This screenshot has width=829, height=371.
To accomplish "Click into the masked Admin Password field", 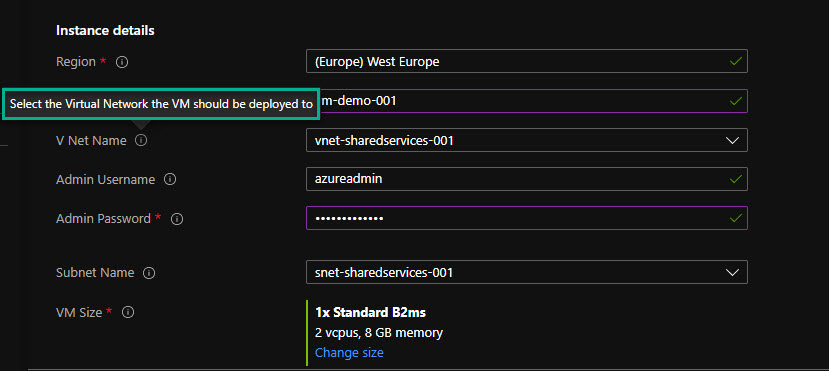I will (527, 218).
